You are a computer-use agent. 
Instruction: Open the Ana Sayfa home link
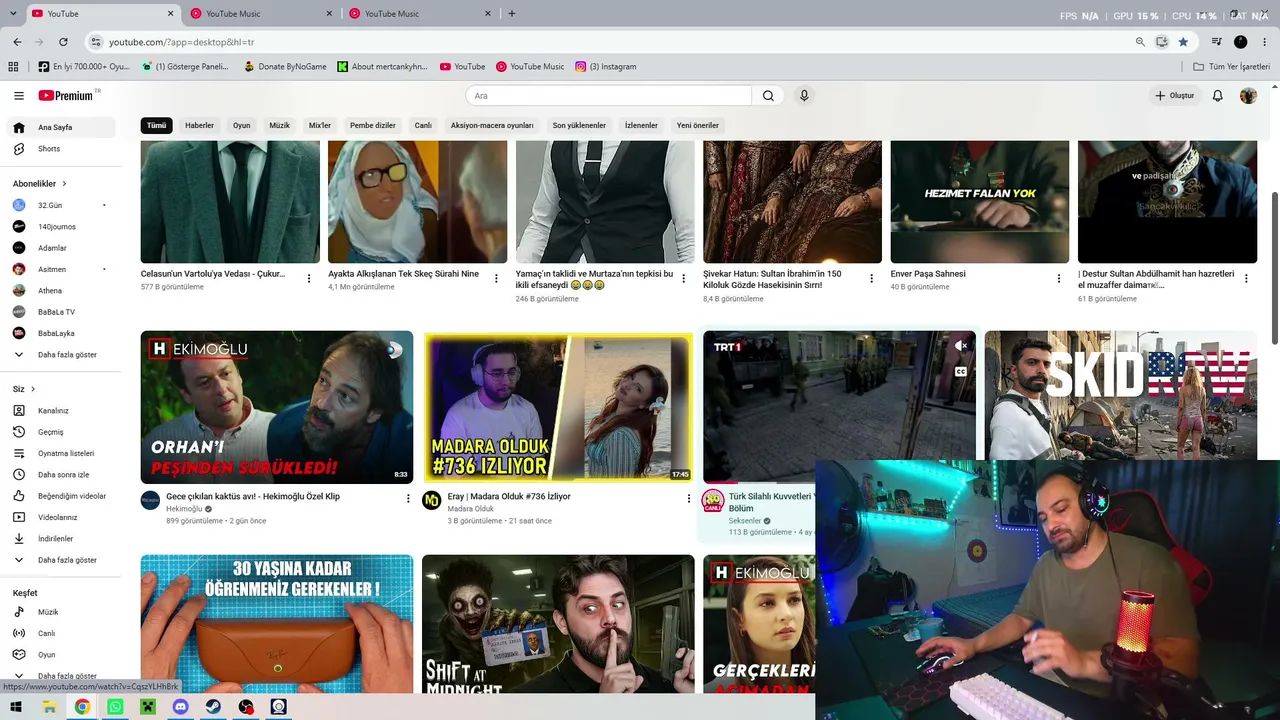pos(60,128)
